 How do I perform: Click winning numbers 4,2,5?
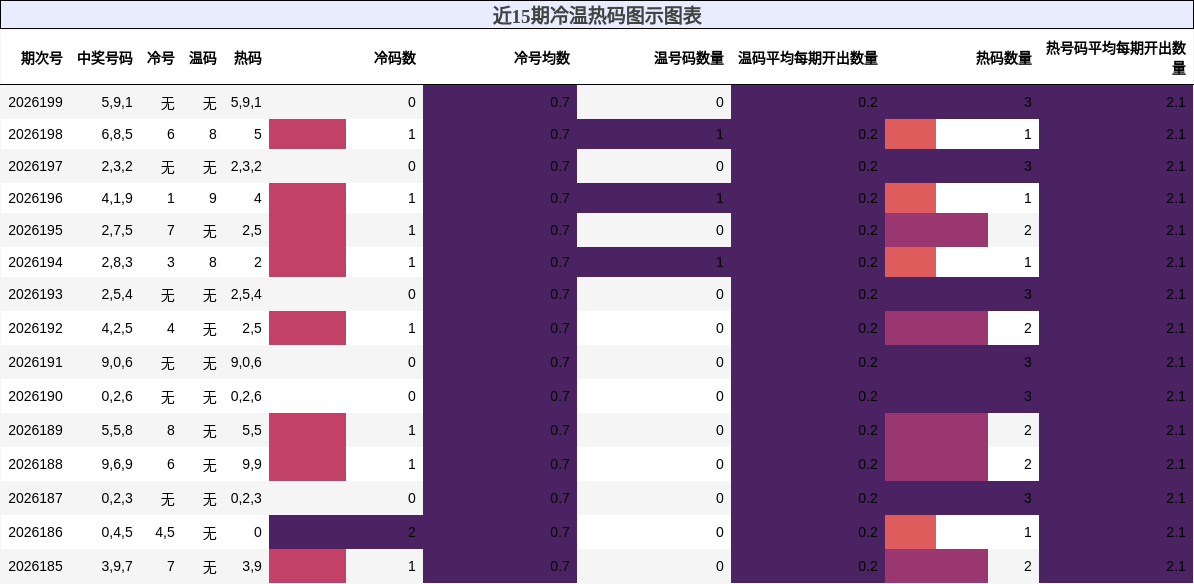(x=117, y=328)
